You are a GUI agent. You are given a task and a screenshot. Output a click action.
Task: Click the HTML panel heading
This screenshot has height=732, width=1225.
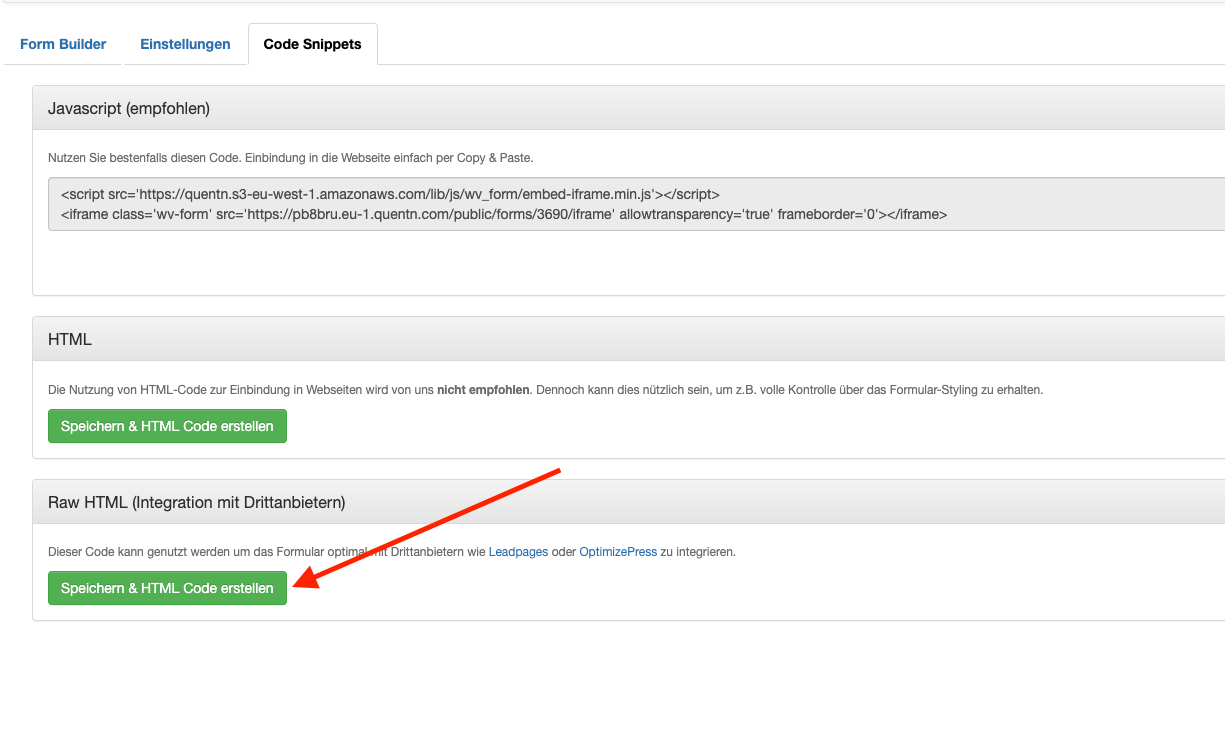pos(70,340)
